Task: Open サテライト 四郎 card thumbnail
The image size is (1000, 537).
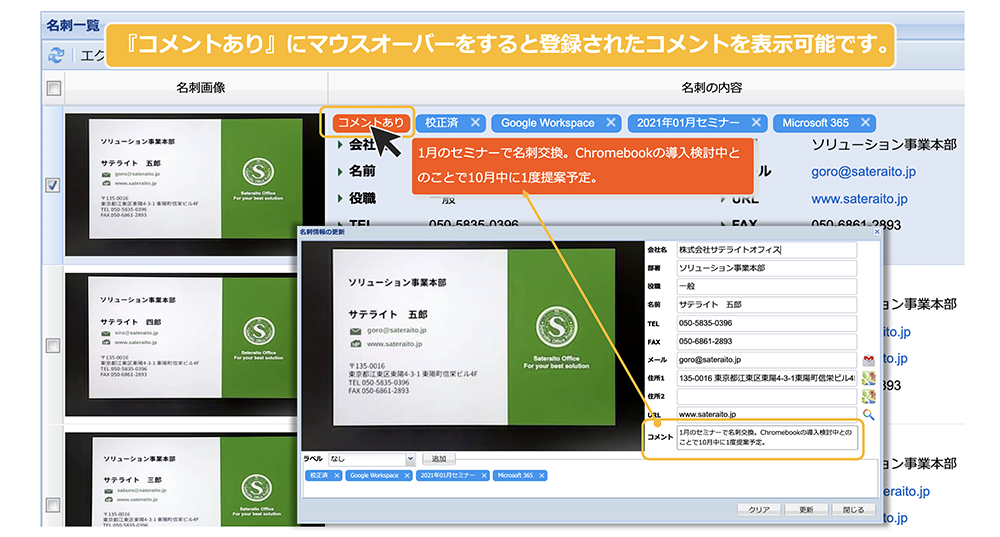Action: (182, 345)
